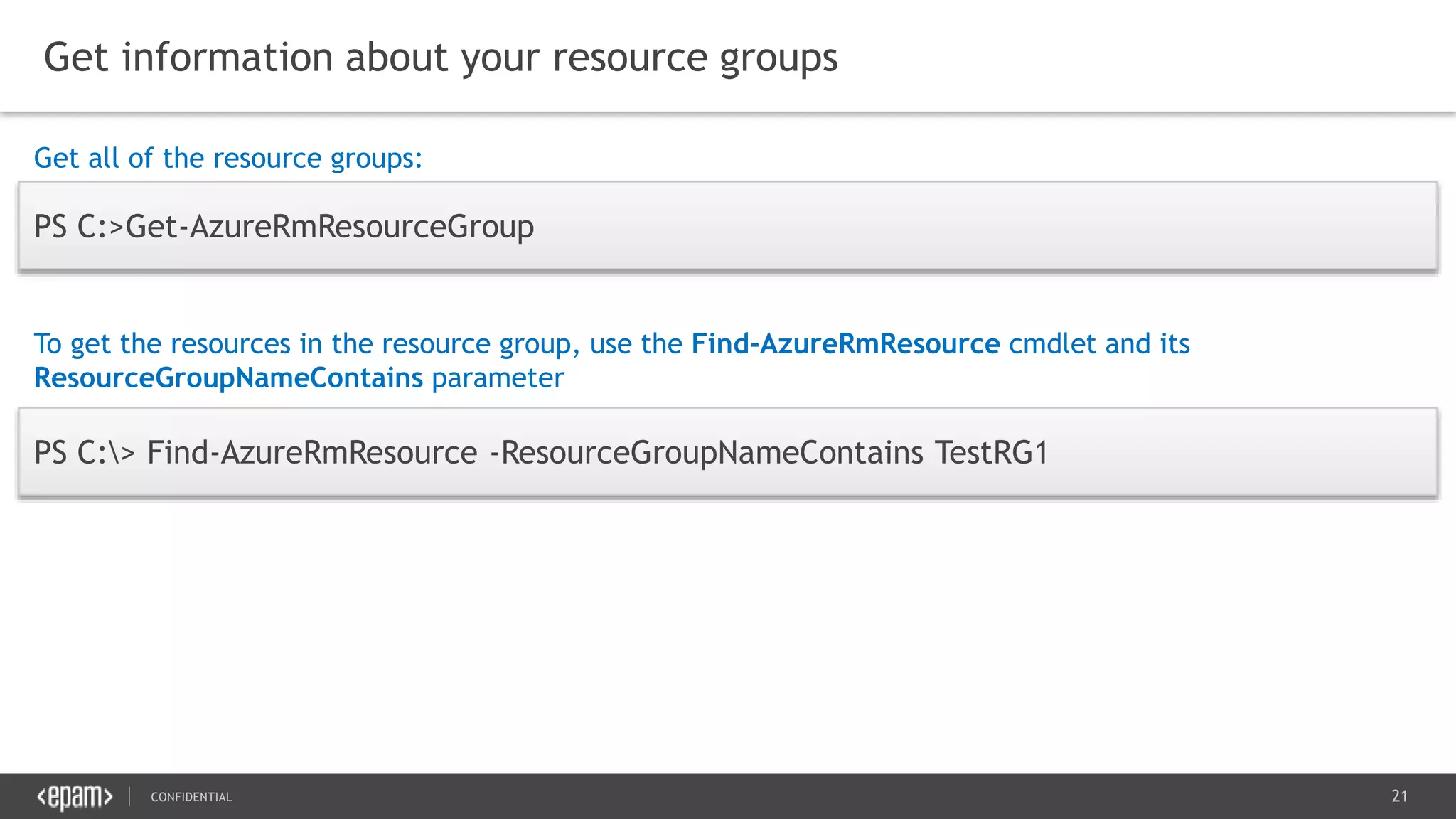This screenshot has width=1456, height=819.
Task: Click the CONFIDENTIAL label in the footer
Action: (191, 797)
